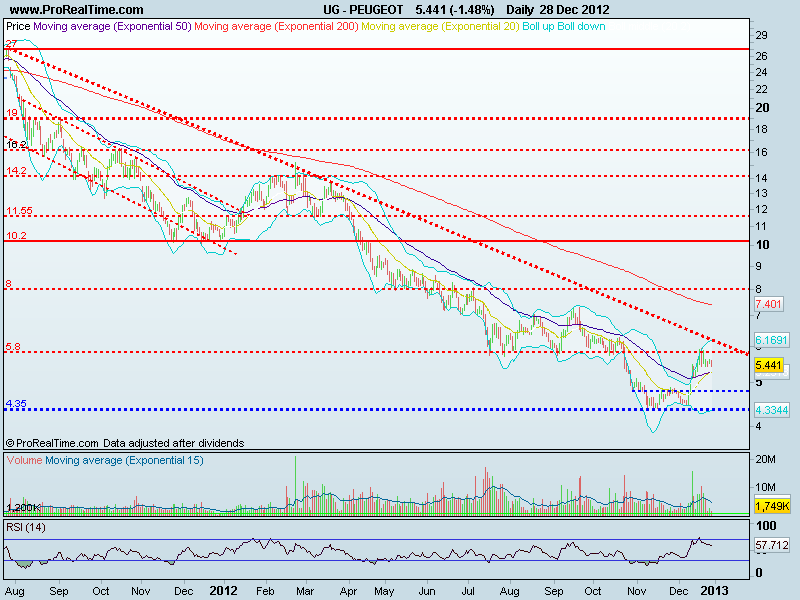Click the 100 RSI axis label
The image size is (800, 600).
click(766, 526)
